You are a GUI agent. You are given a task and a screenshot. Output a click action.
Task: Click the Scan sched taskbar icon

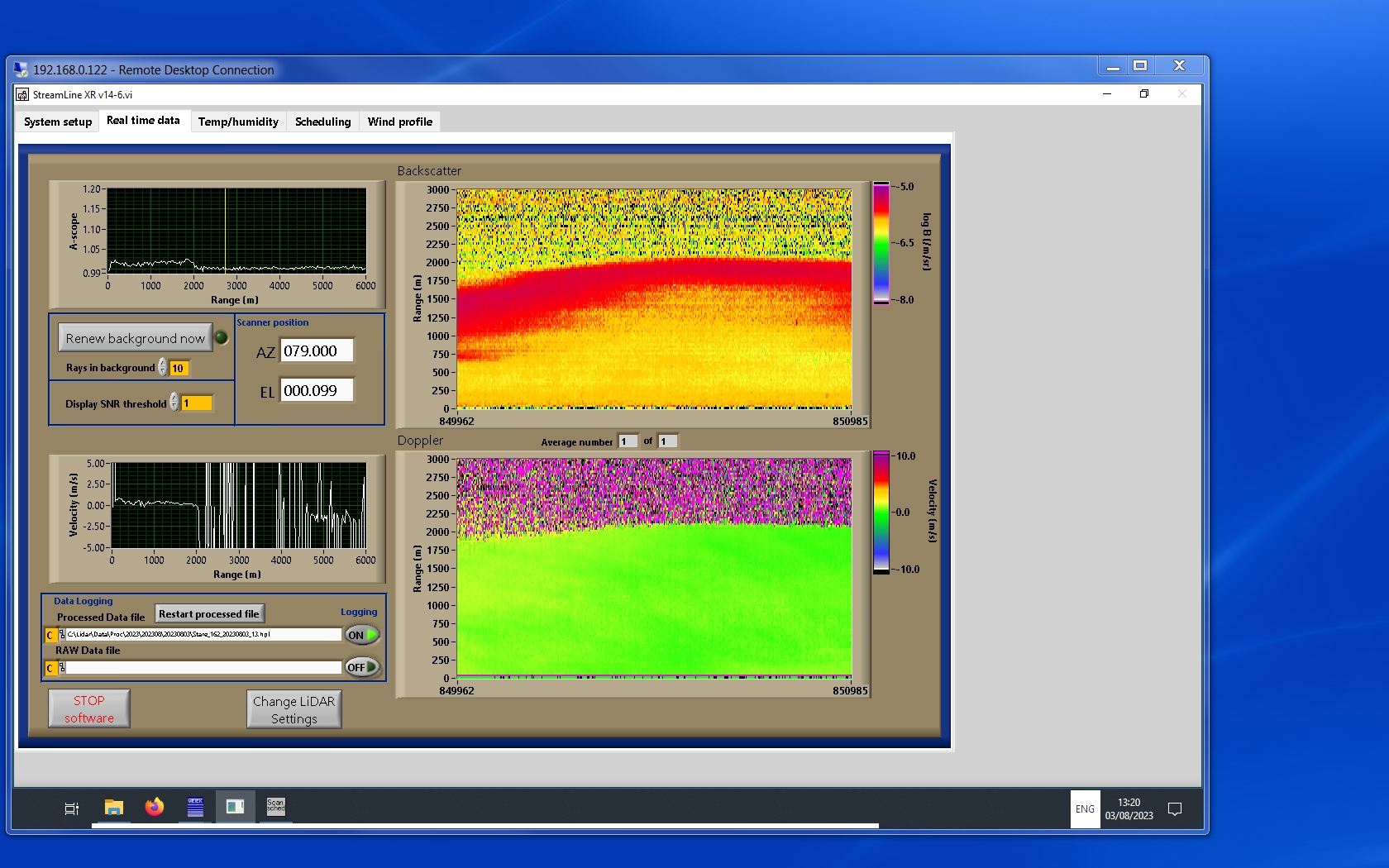point(275,807)
